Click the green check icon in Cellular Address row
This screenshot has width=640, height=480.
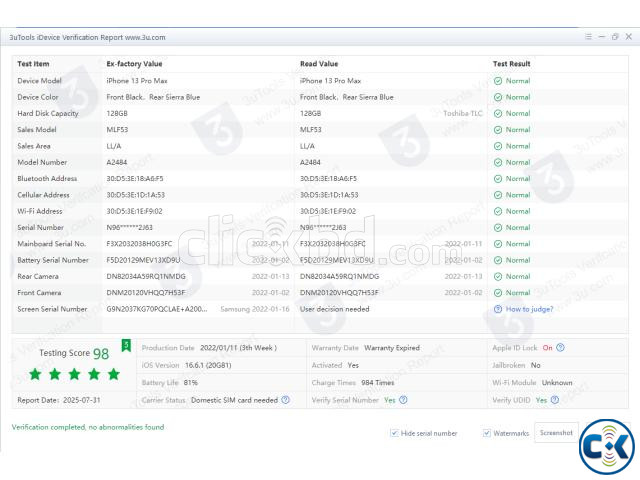click(x=498, y=195)
